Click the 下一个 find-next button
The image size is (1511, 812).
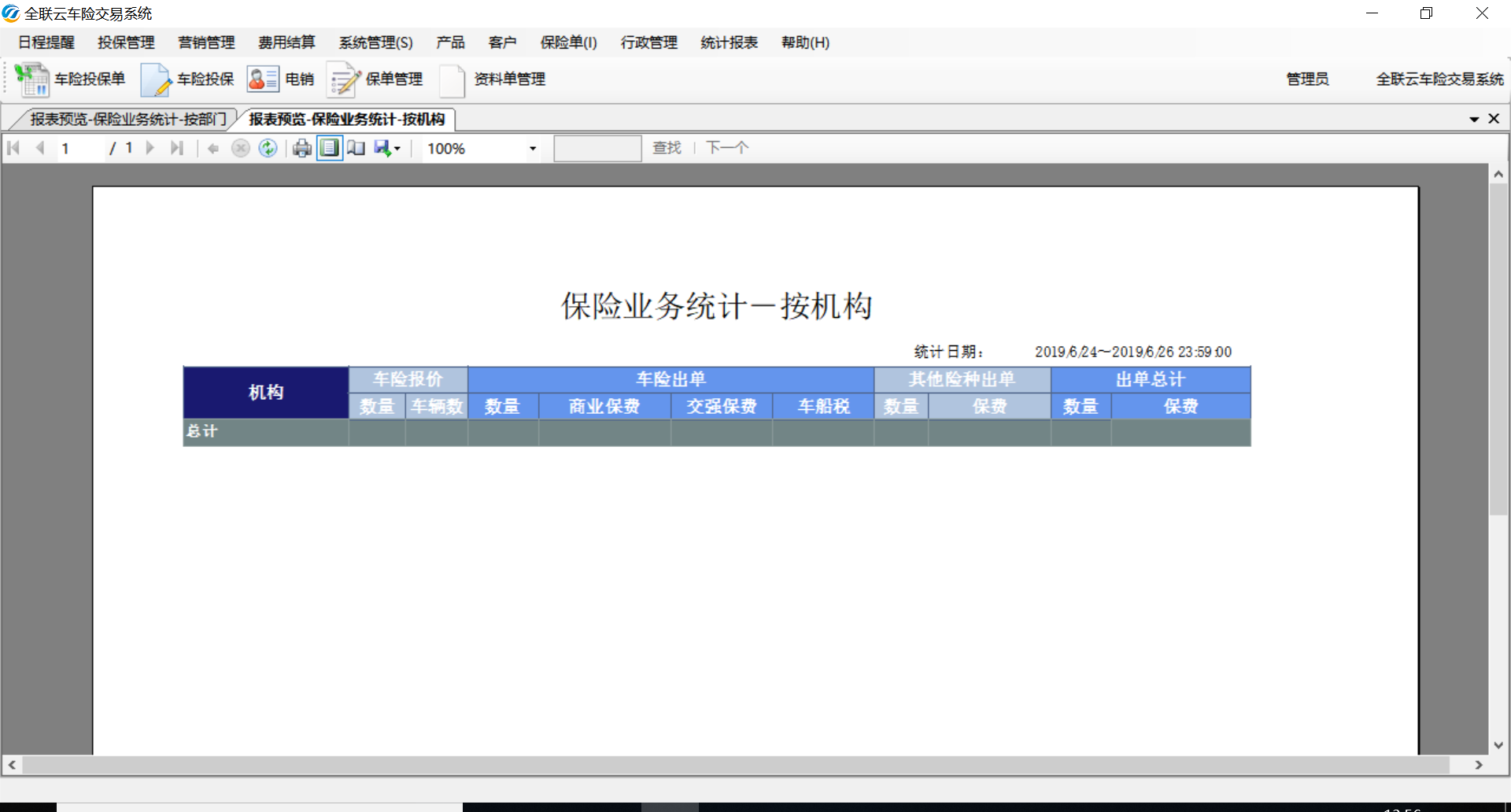tap(726, 148)
